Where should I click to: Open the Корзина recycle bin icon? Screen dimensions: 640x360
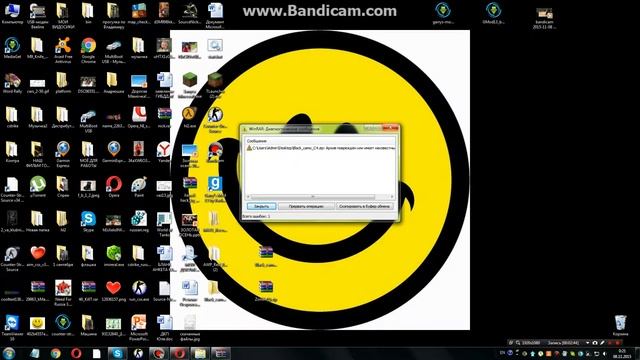[620, 325]
